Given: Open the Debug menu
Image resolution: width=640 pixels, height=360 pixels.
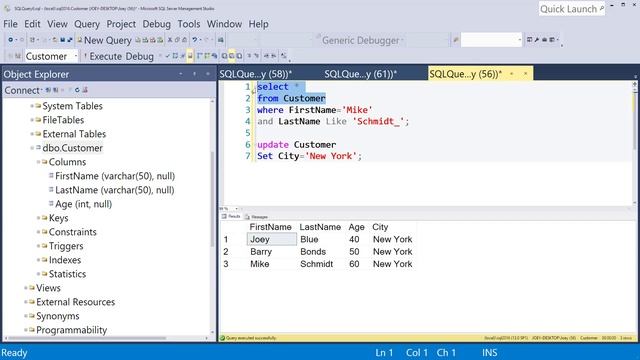Looking at the screenshot, I should tap(156, 24).
